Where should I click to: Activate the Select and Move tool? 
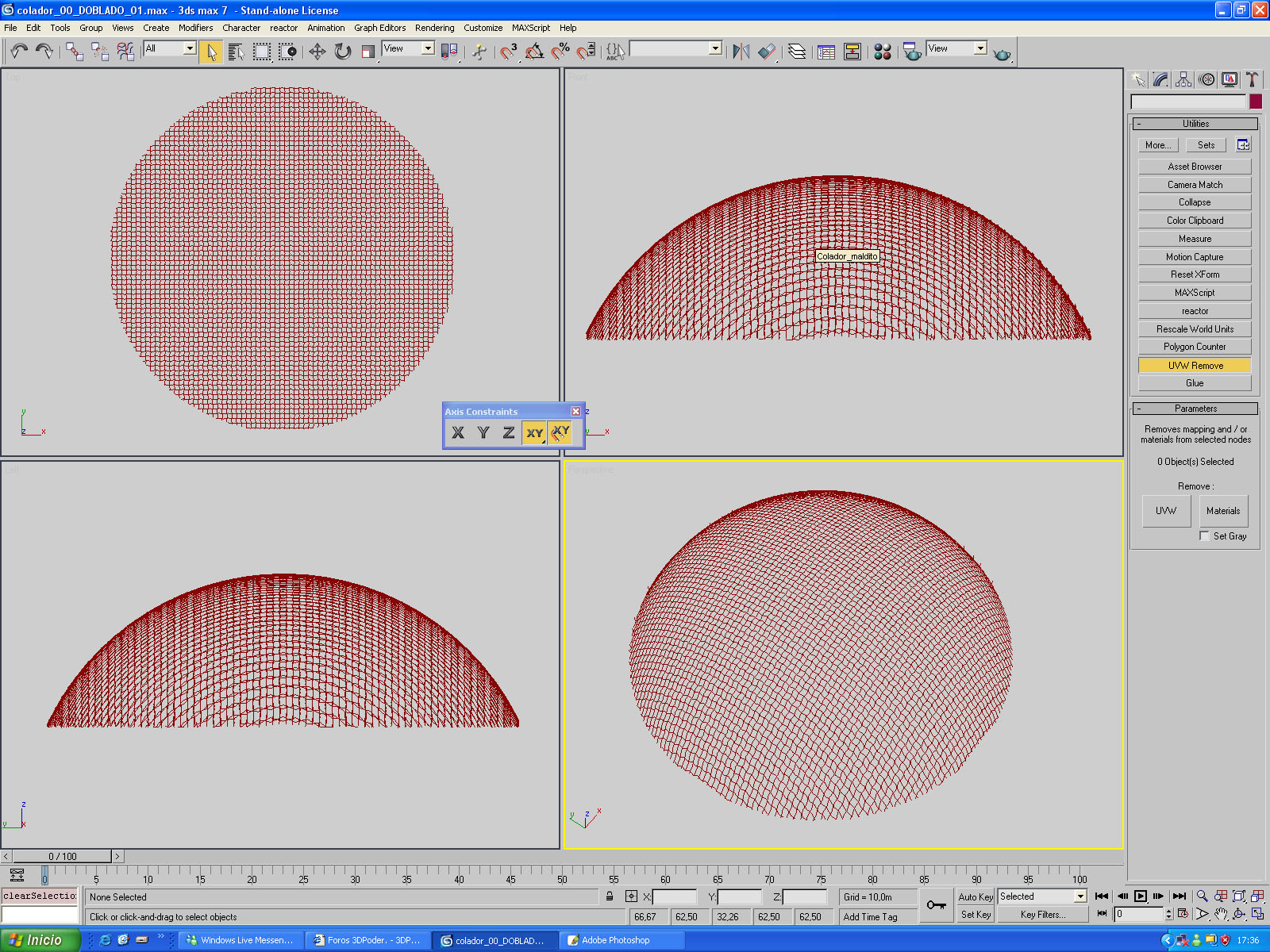coord(317,52)
